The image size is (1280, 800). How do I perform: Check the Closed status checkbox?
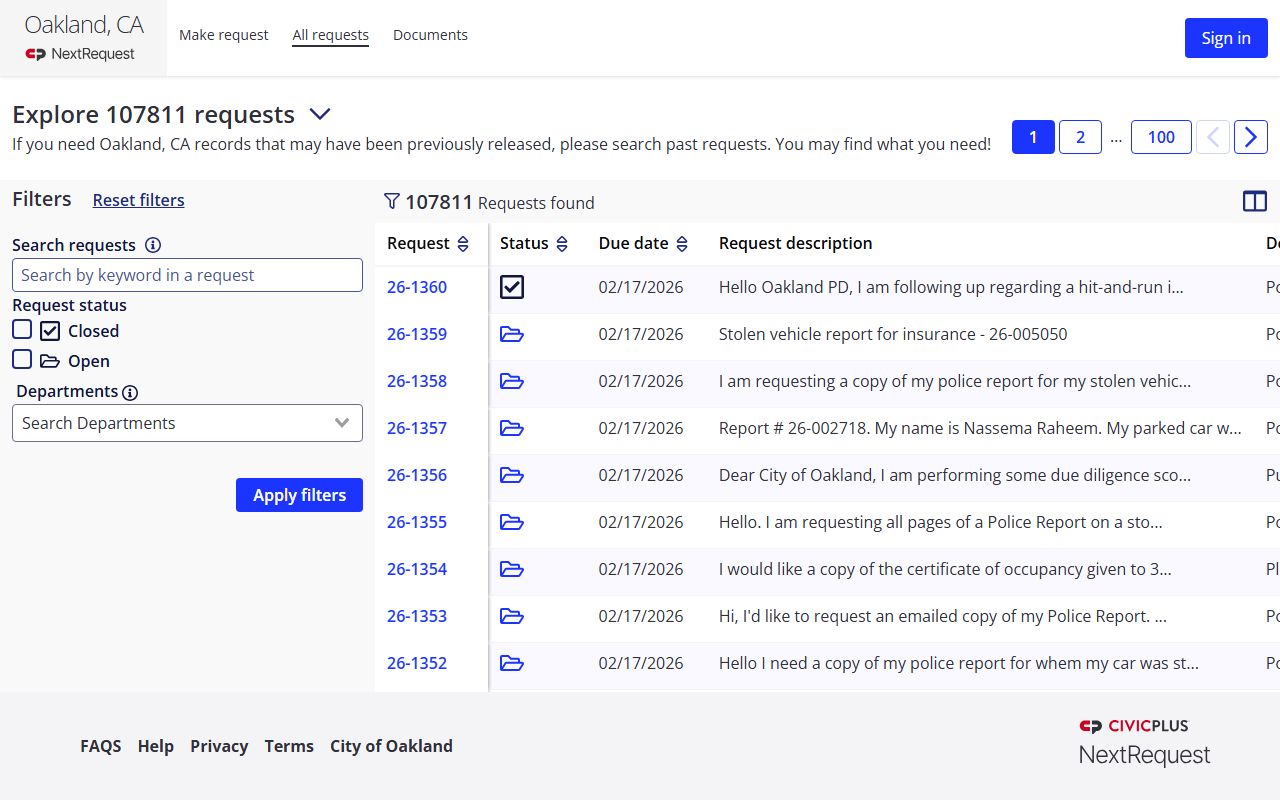(x=22, y=329)
